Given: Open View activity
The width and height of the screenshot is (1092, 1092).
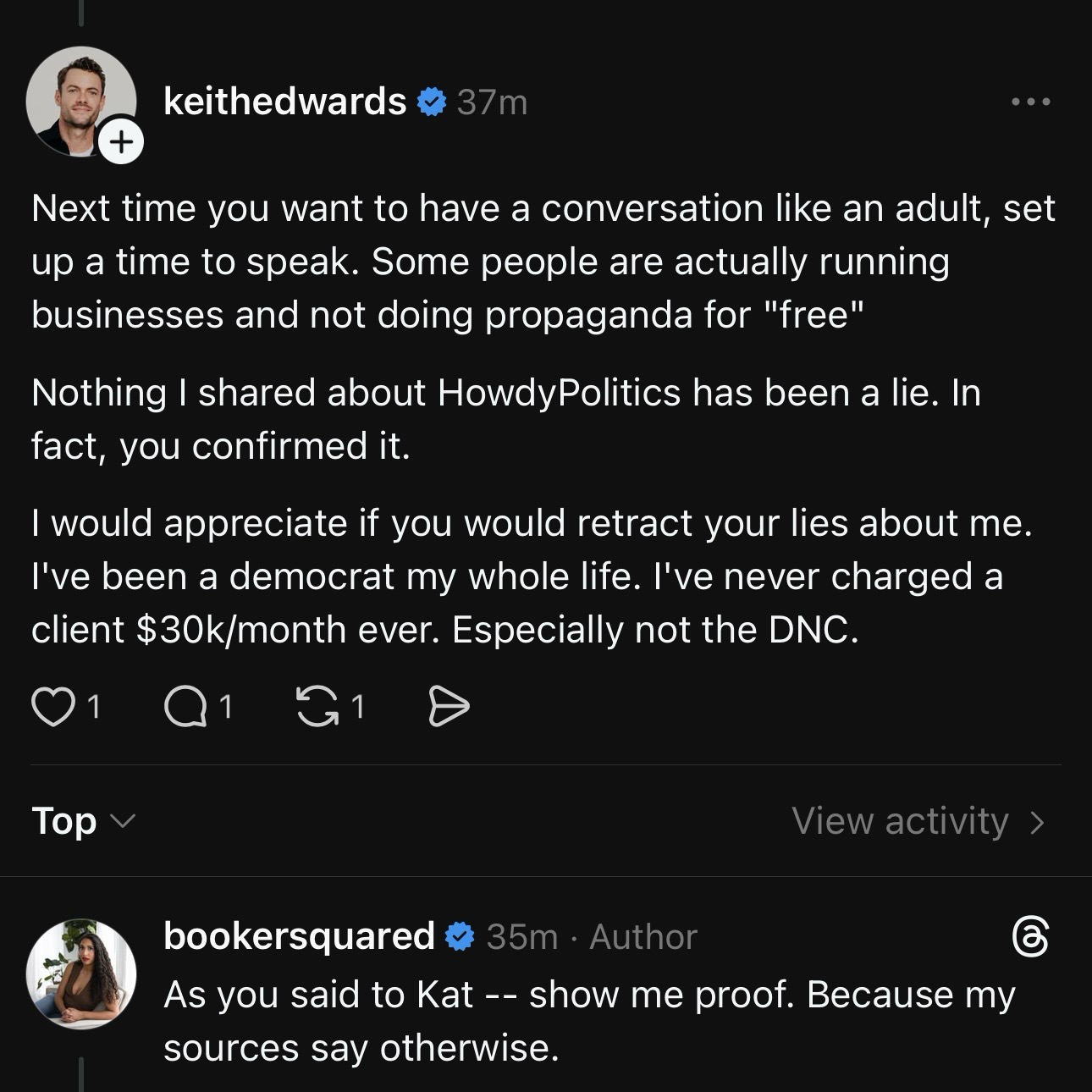Looking at the screenshot, I should (x=900, y=820).
